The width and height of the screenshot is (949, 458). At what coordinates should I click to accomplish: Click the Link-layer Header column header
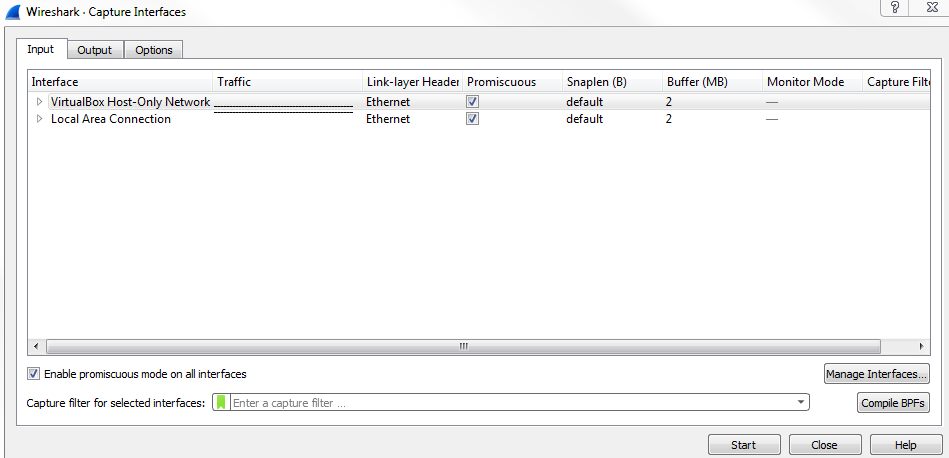tap(413, 82)
